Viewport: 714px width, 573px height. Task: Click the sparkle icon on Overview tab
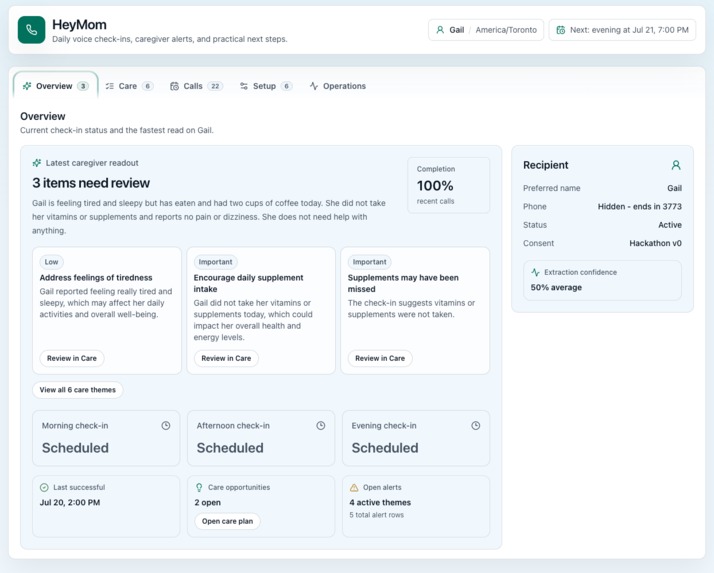[27, 86]
